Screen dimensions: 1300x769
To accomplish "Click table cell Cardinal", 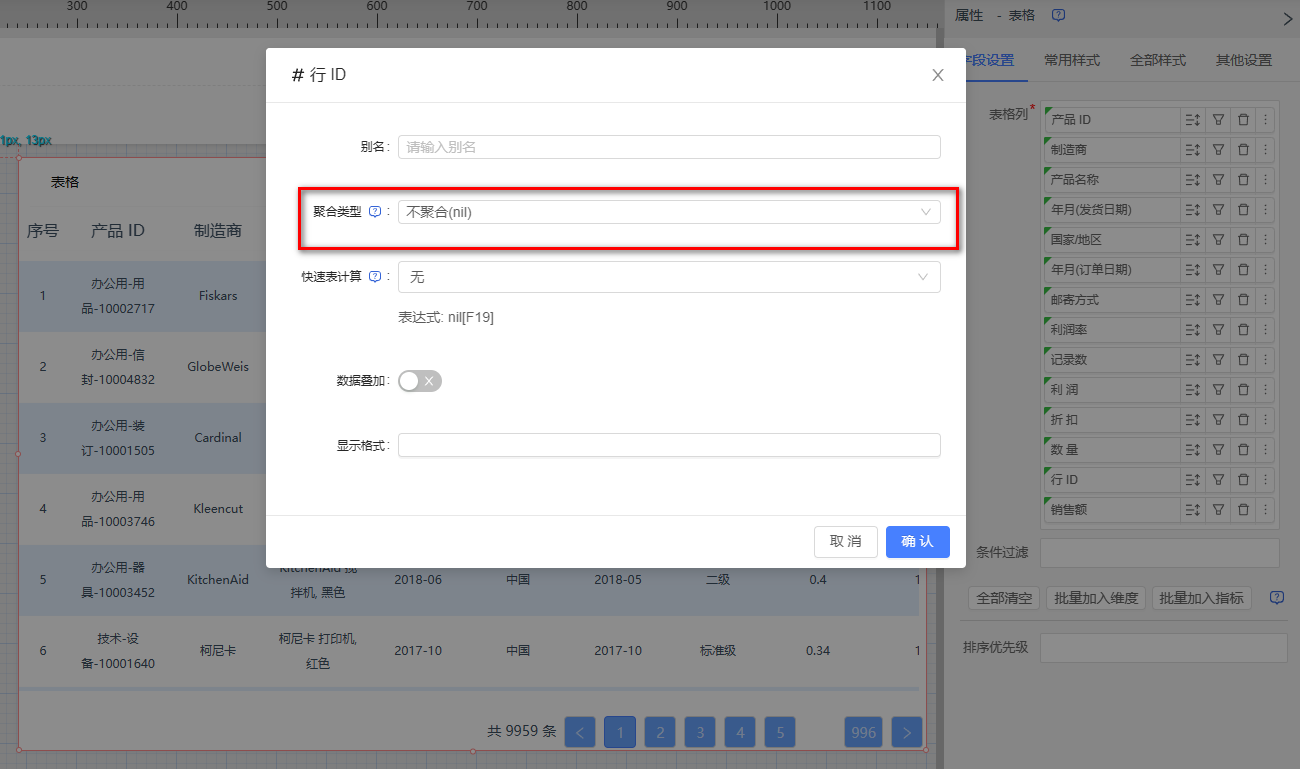I will click(218, 438).
